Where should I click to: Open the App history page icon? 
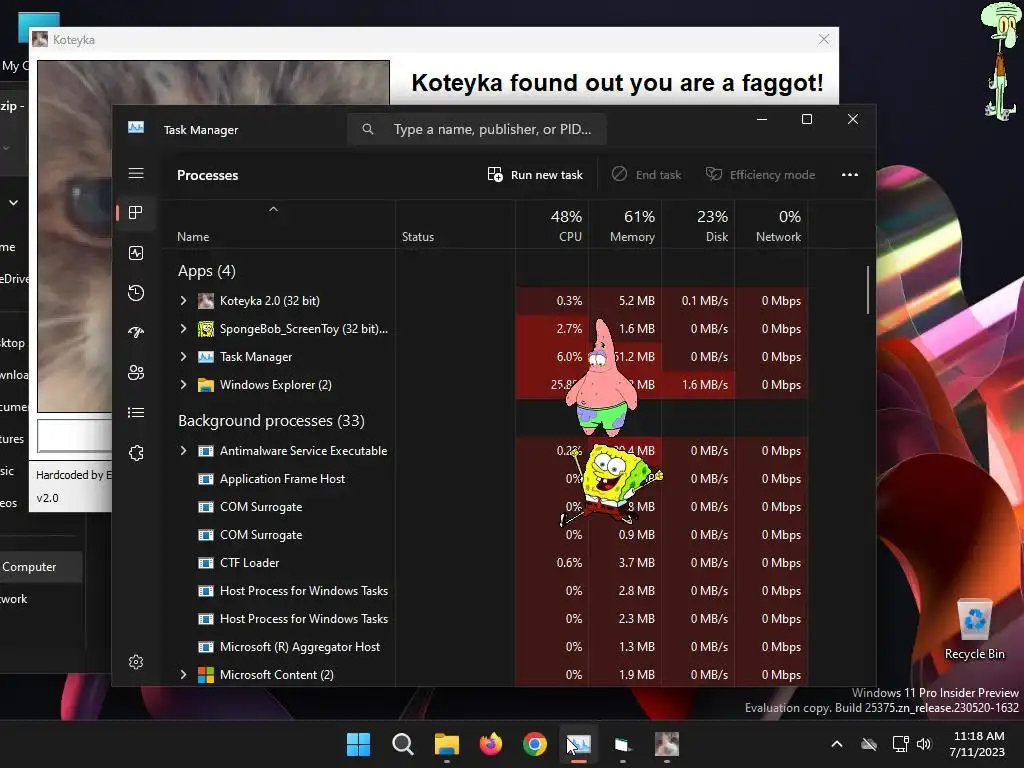[x=136, y=293]
